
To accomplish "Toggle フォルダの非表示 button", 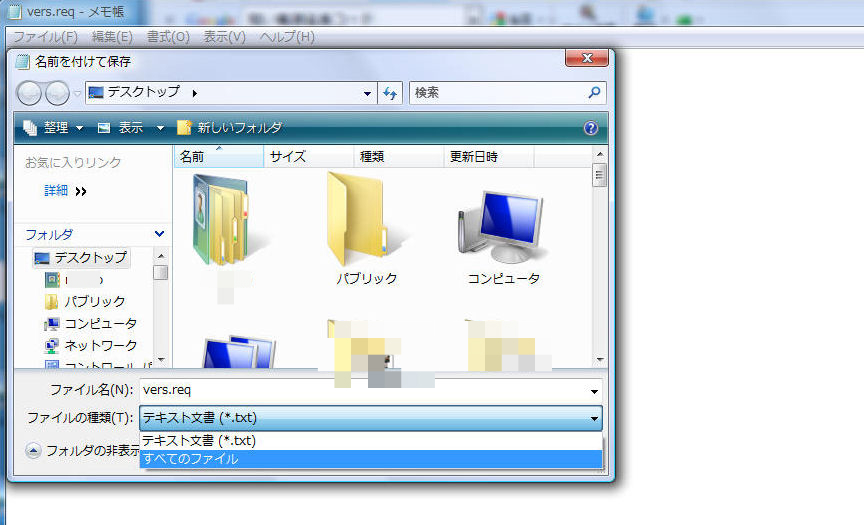I will click(82, 451).
